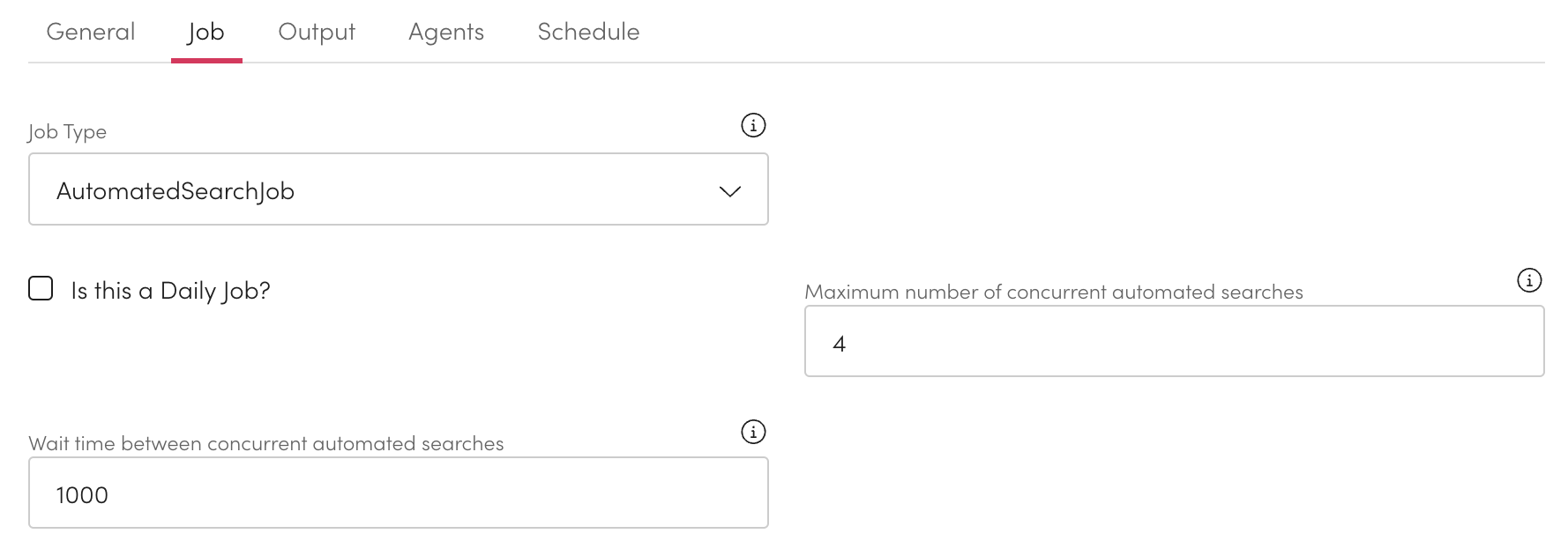Click the 'Maximum number of concurrent automated searches' label

tap(1054, 292)
